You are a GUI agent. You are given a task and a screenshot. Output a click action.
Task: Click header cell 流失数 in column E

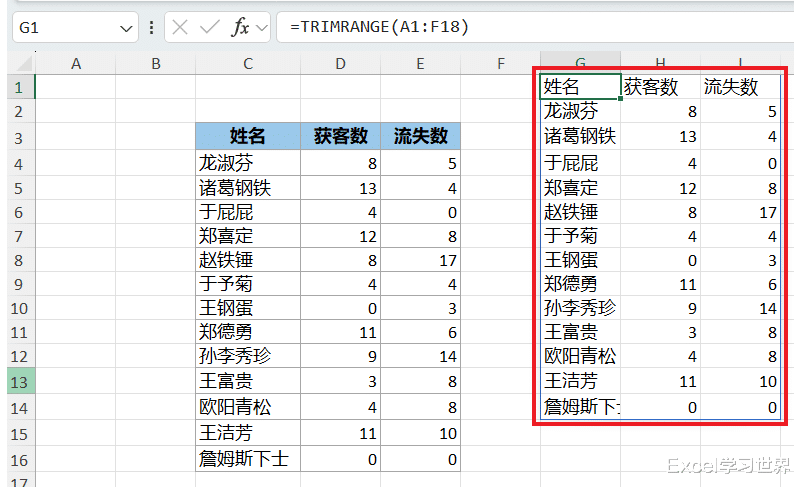coord(420,136)
